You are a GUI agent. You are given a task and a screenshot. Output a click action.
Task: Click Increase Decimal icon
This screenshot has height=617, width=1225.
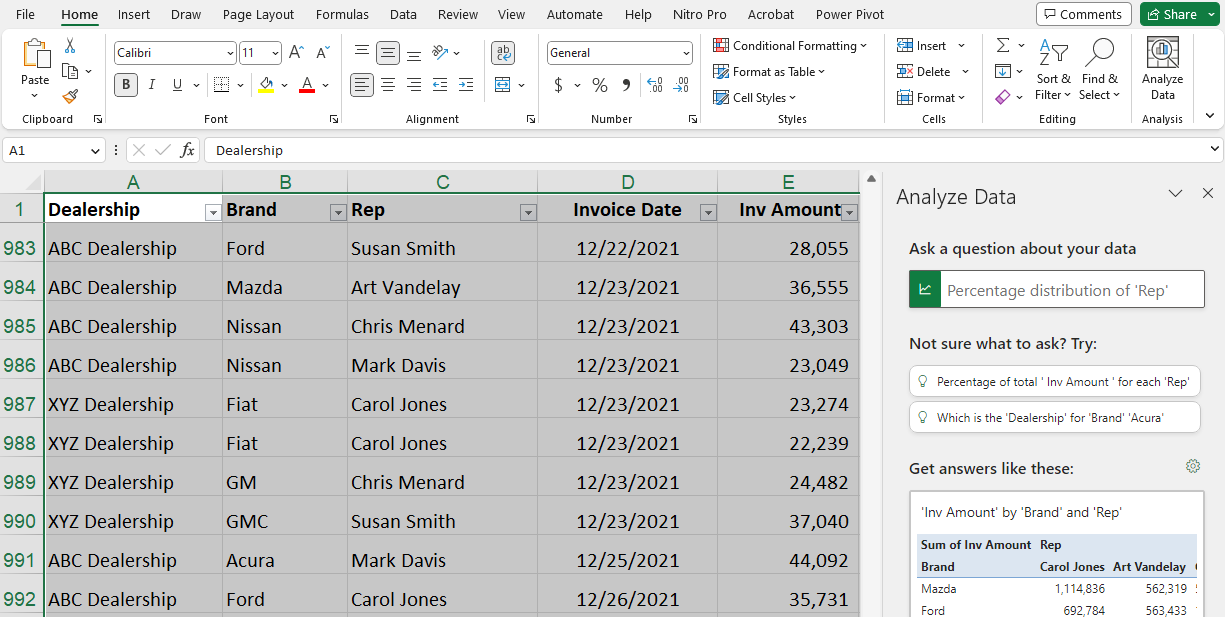tap(654, 86)
